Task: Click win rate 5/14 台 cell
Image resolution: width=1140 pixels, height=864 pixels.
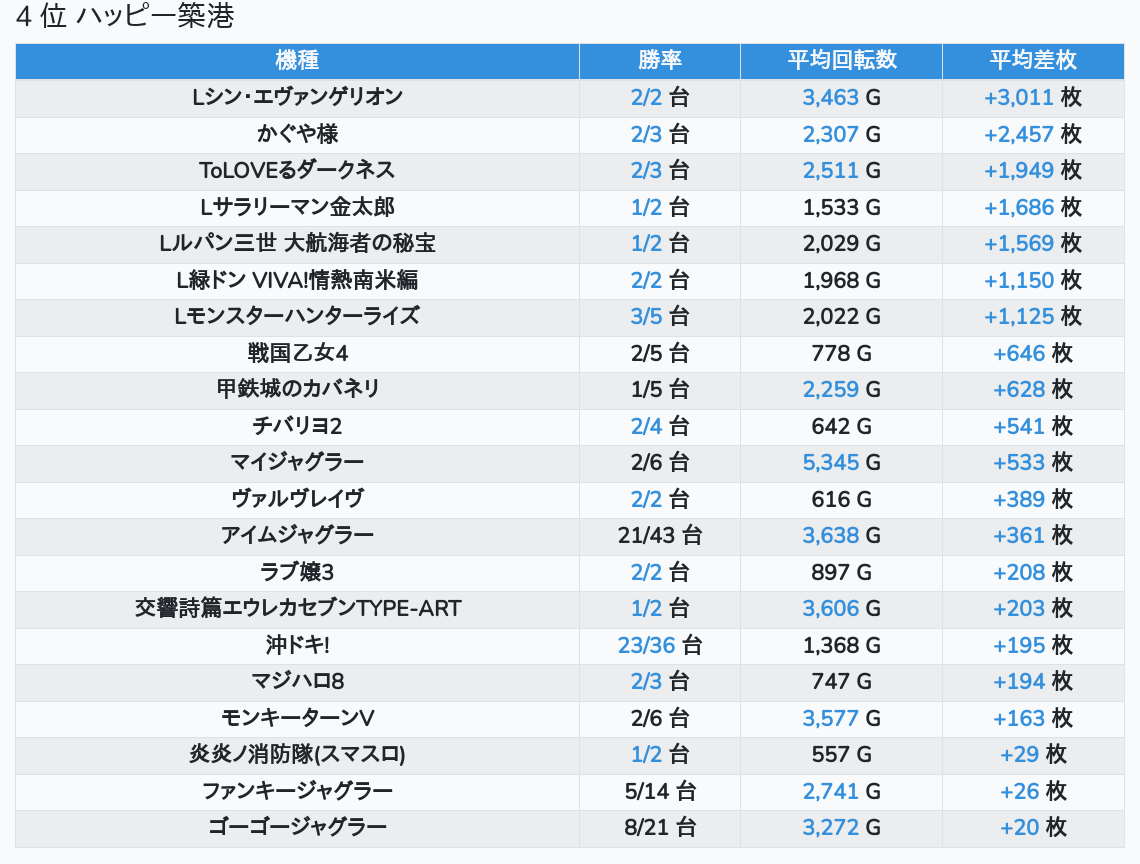Action: tap(660, 791)
